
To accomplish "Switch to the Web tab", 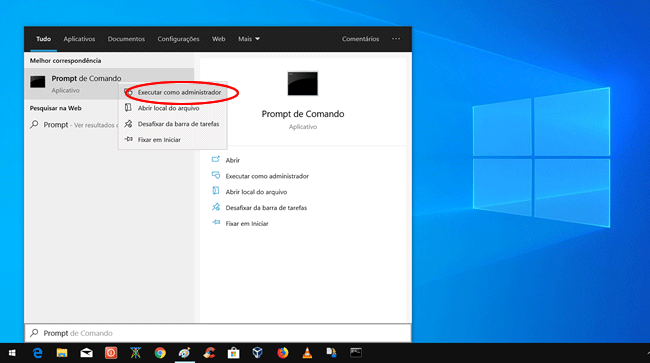I will tap(218, 39).
